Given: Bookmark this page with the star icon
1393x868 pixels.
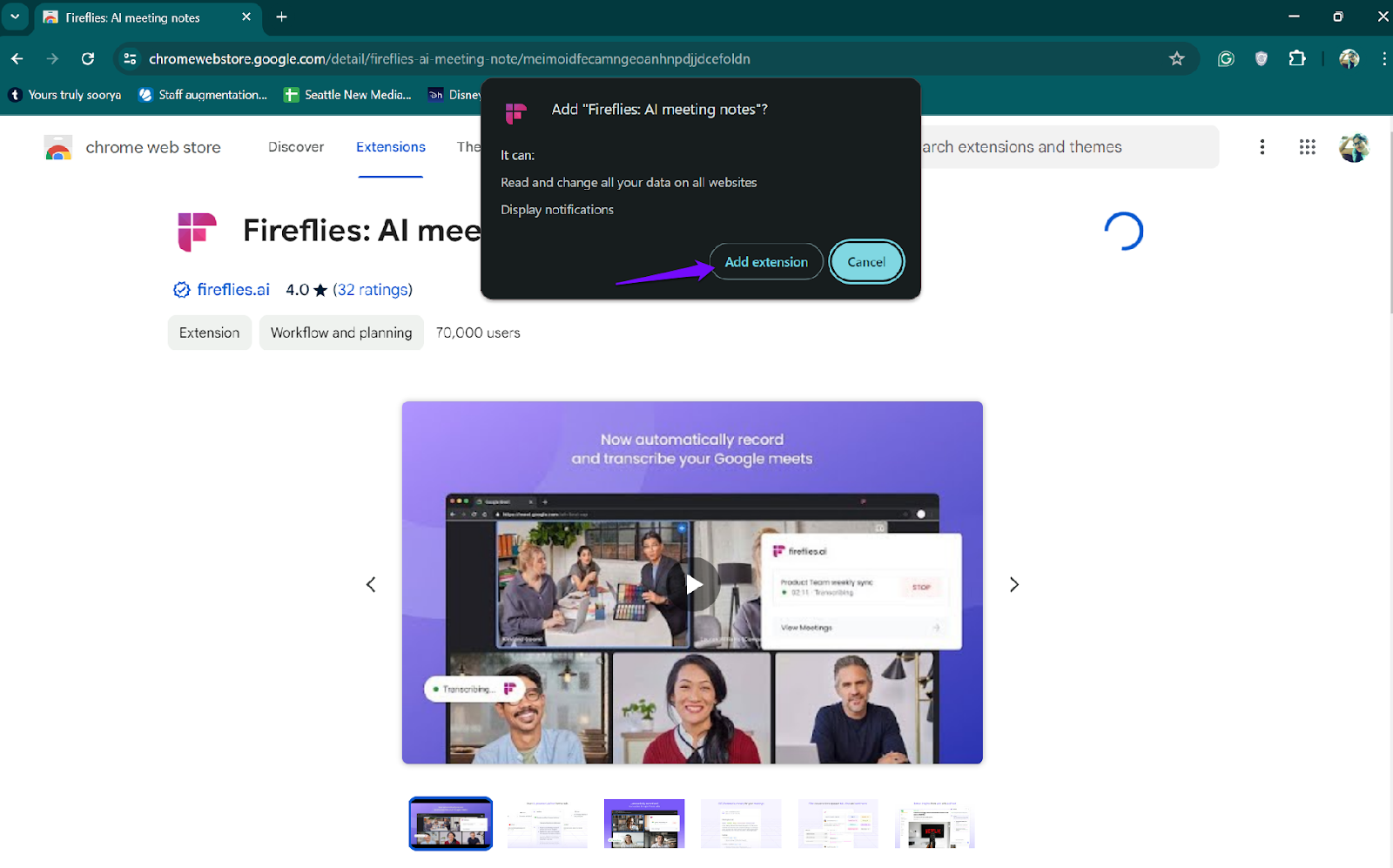Looking at the screenshot, I should tap(1177, 58).
